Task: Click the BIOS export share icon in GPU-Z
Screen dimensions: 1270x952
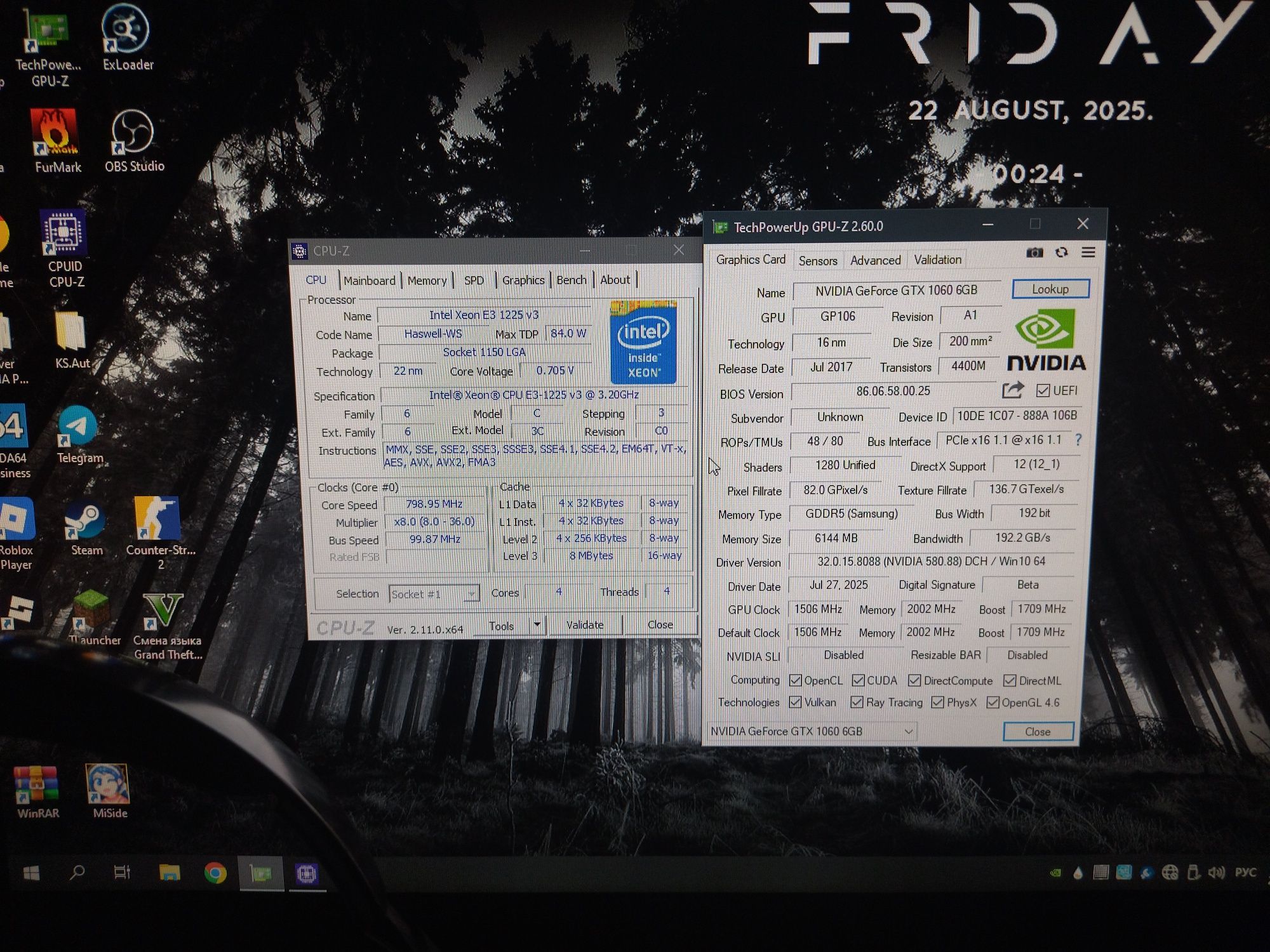Action: [x=1013, y=390]
